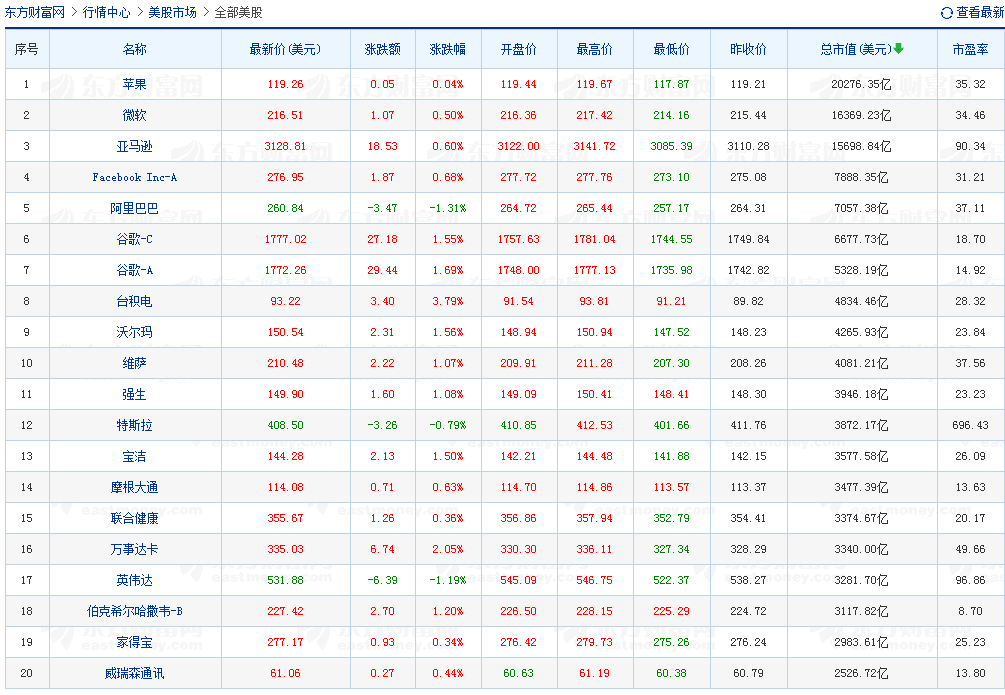Click the refresh icon beside 查看最新

[x=946, y=13]
